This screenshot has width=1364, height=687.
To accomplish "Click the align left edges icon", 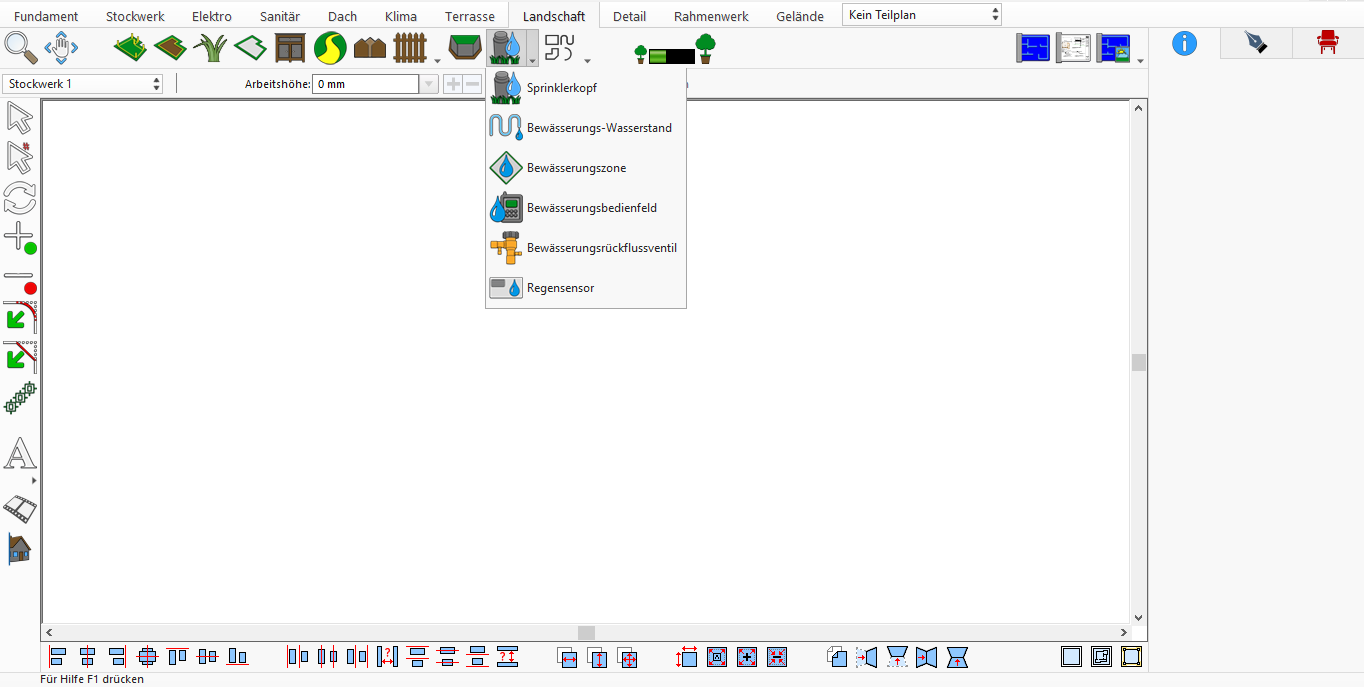I will pyautogui.click(x=57, y=657).
